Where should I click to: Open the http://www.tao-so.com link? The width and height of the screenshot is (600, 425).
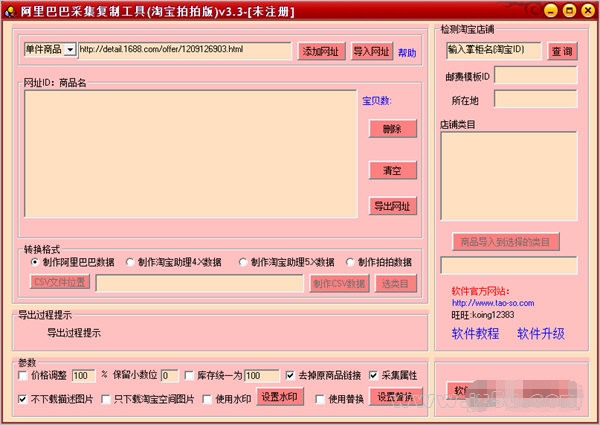point(493,303)
